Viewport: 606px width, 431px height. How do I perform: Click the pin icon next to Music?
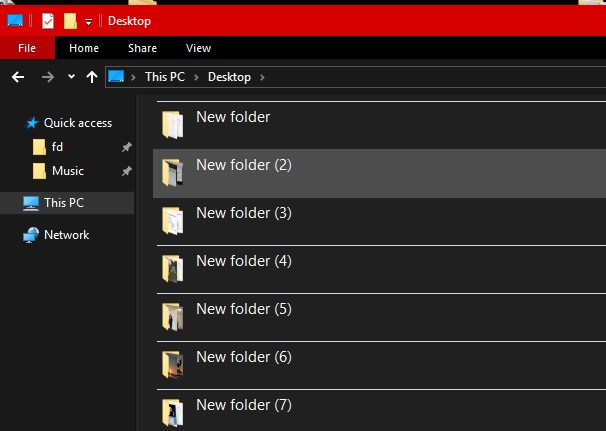tap(127, 171)
